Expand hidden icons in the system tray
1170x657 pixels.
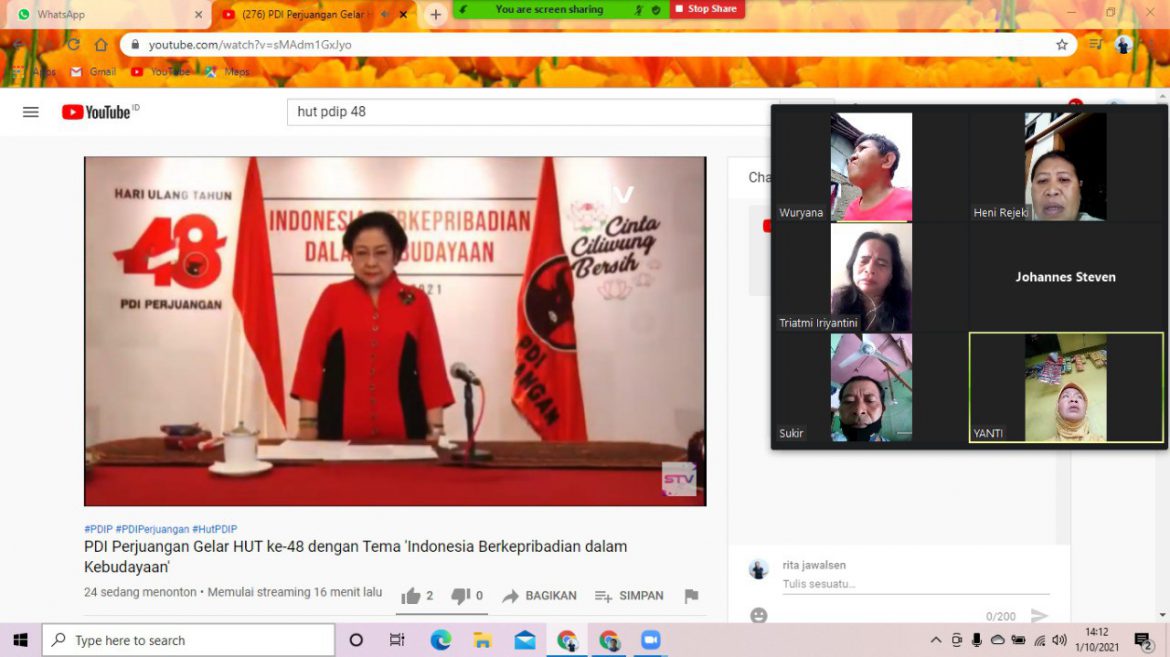(x=935, y=639)
